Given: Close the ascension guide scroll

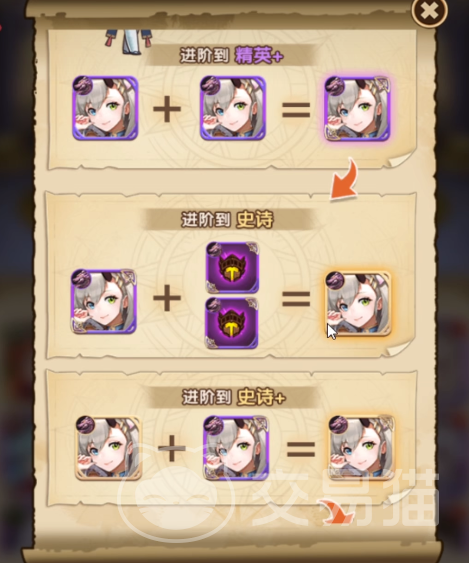Looking at the screenshot, I should (x=429, y=12).
